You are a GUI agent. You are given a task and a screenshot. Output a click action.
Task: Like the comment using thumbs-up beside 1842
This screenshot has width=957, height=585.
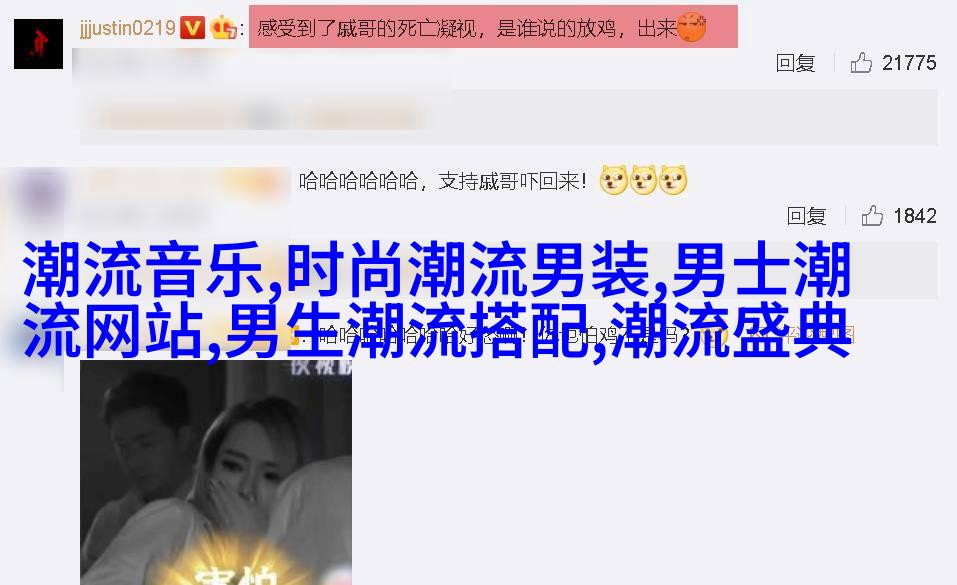pos(872,216)
